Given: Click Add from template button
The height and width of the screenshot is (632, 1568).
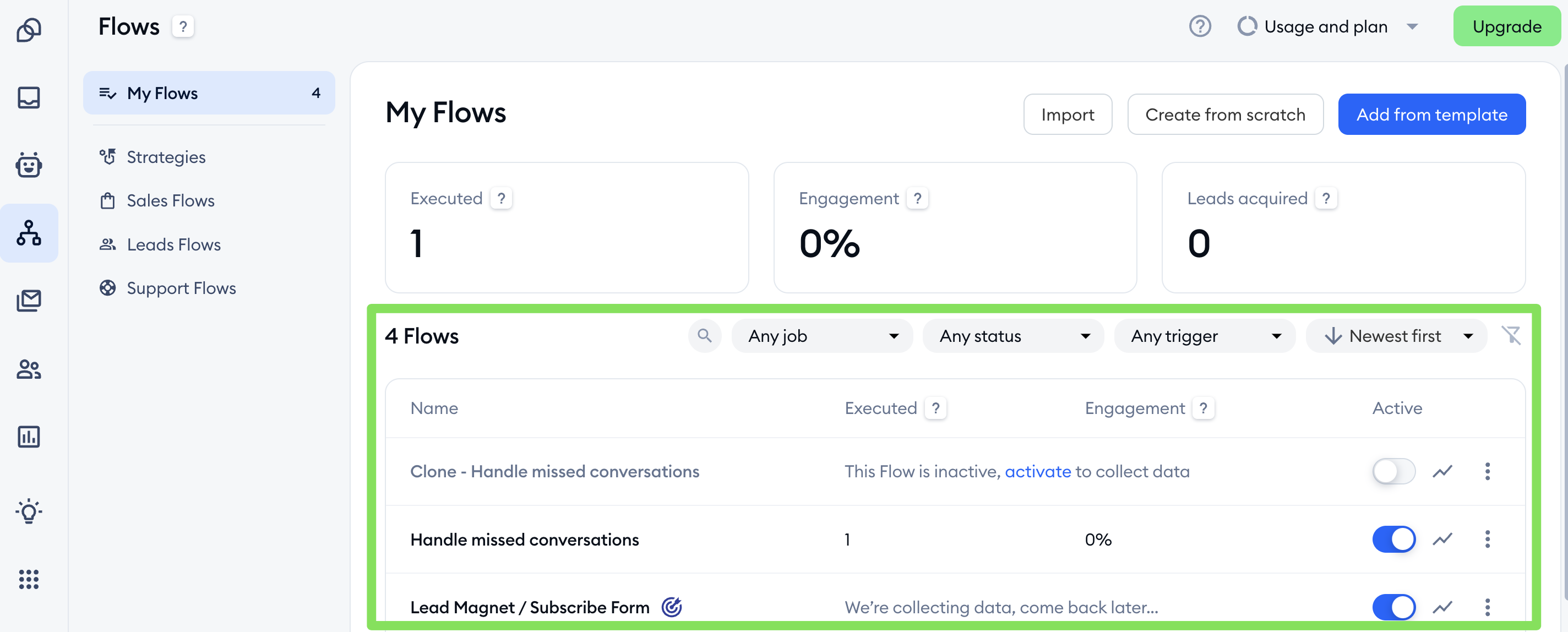Looking at the screenshot, I should tap(1431, 115).
